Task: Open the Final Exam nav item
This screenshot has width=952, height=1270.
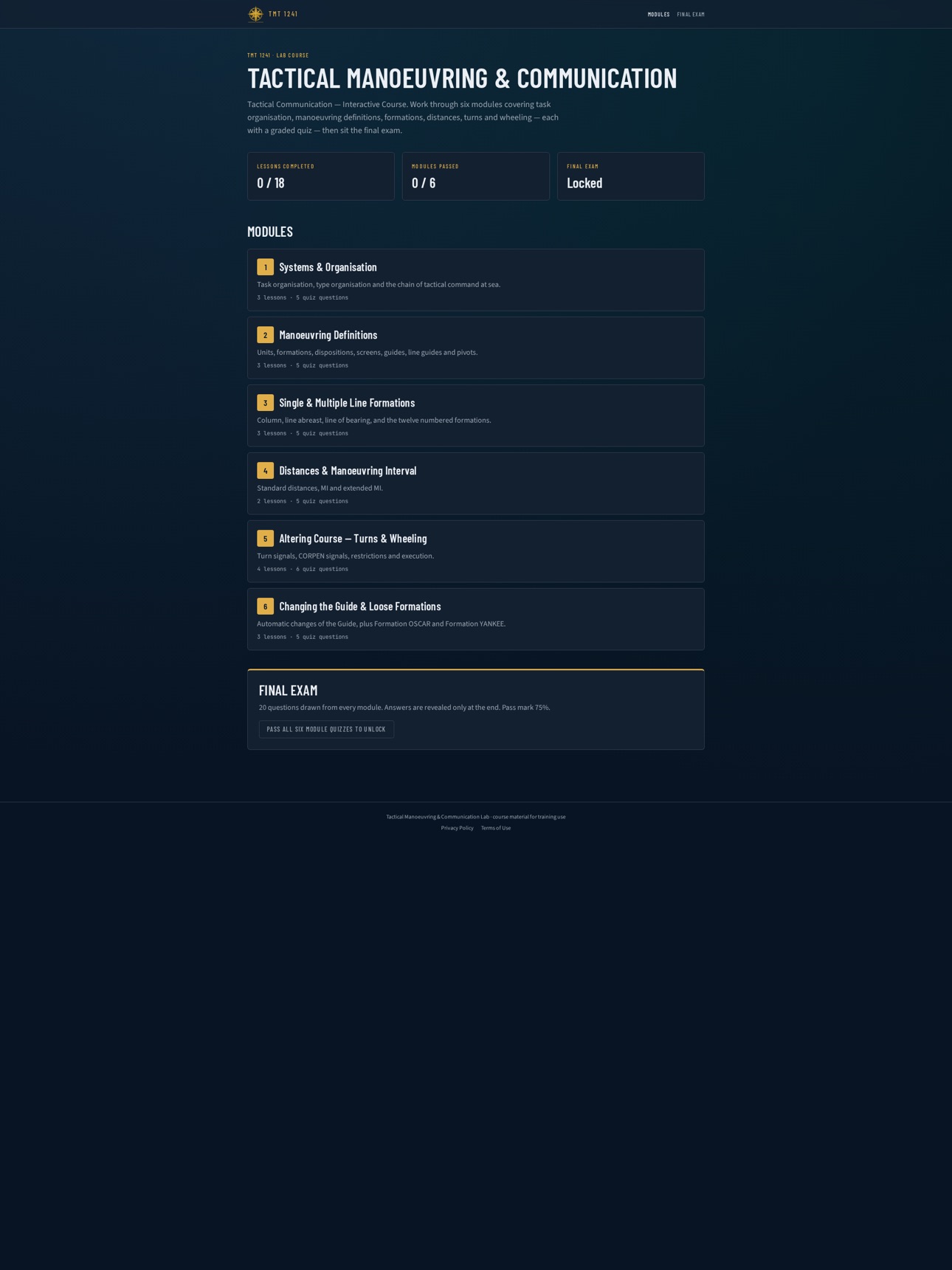Action: pos(691,14)
